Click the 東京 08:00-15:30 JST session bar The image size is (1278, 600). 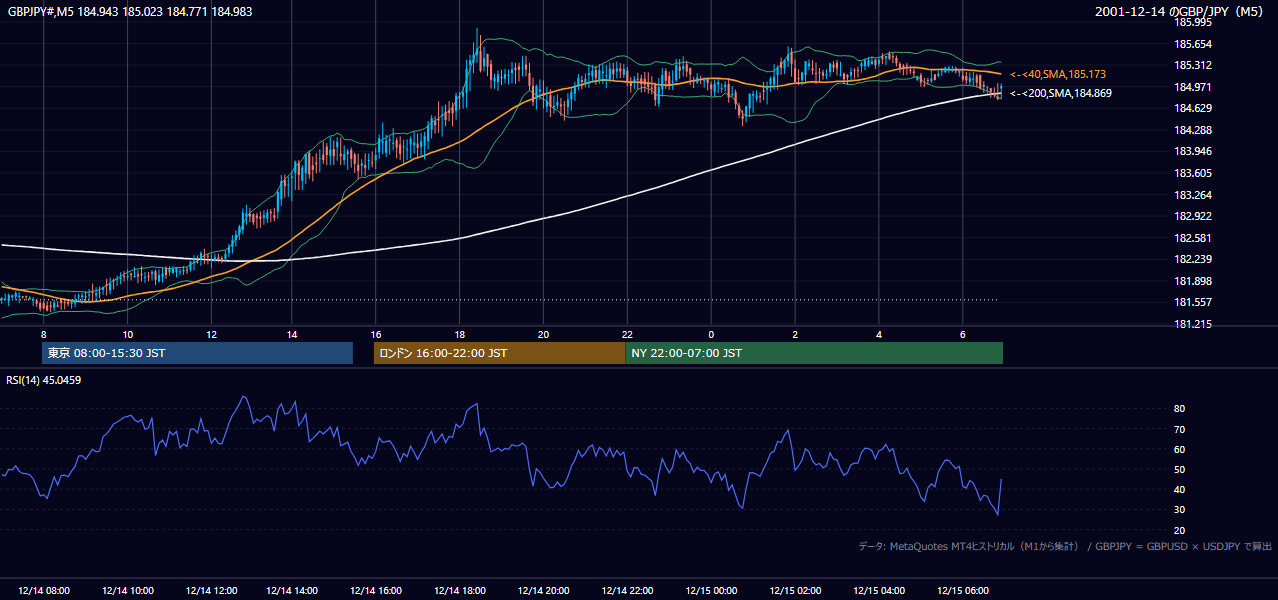click(x=198, y=353)
